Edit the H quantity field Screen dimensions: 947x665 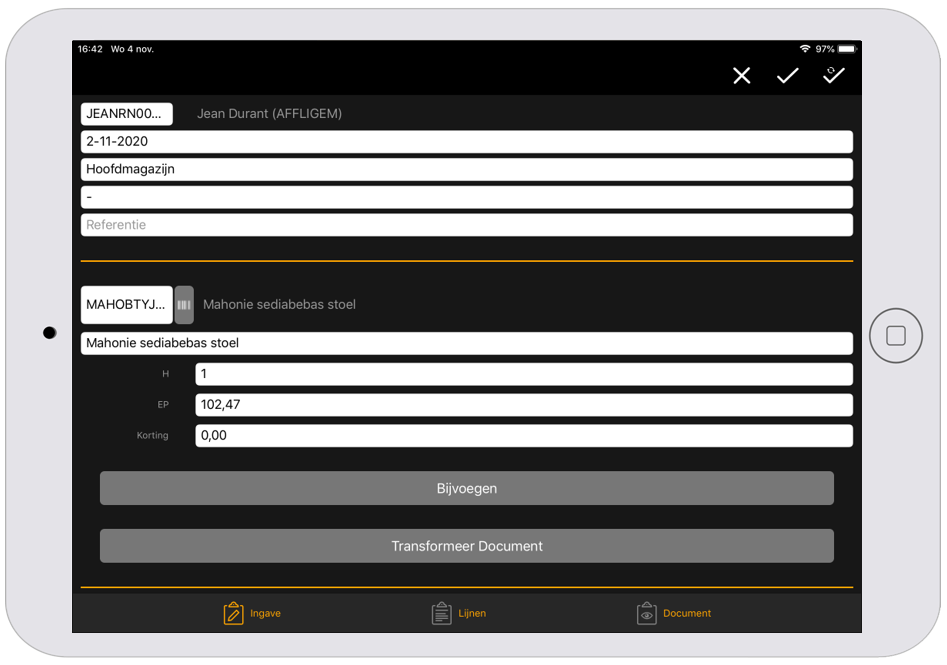coord(523,374)
